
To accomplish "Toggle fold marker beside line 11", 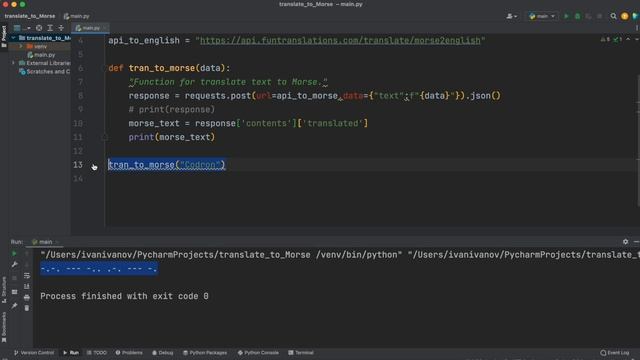I will pyautogui.click(x=104, y=138).
